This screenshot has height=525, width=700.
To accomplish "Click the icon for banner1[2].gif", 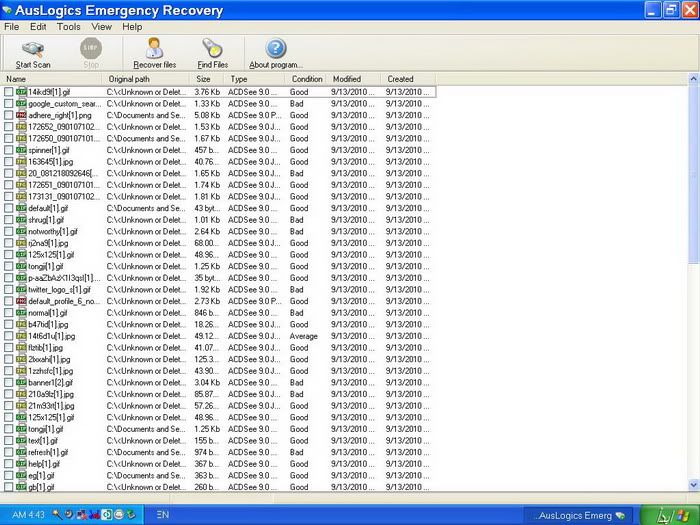I will pos(21,383).
